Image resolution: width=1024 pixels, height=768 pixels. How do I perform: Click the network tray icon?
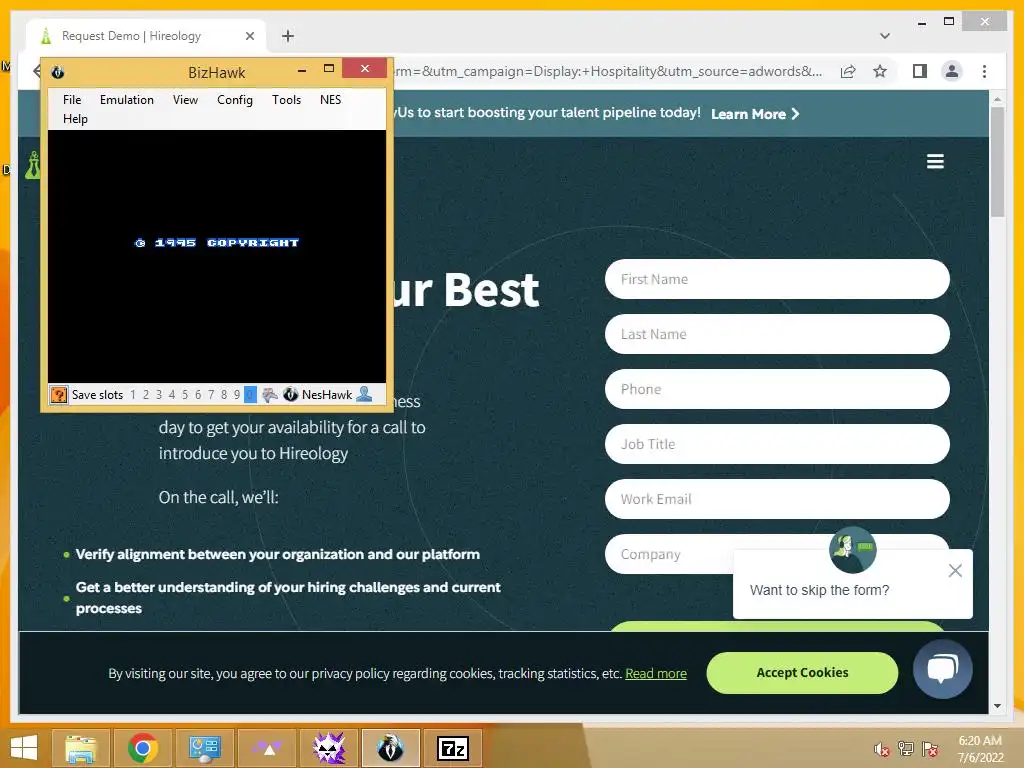(x=906, y=749)
